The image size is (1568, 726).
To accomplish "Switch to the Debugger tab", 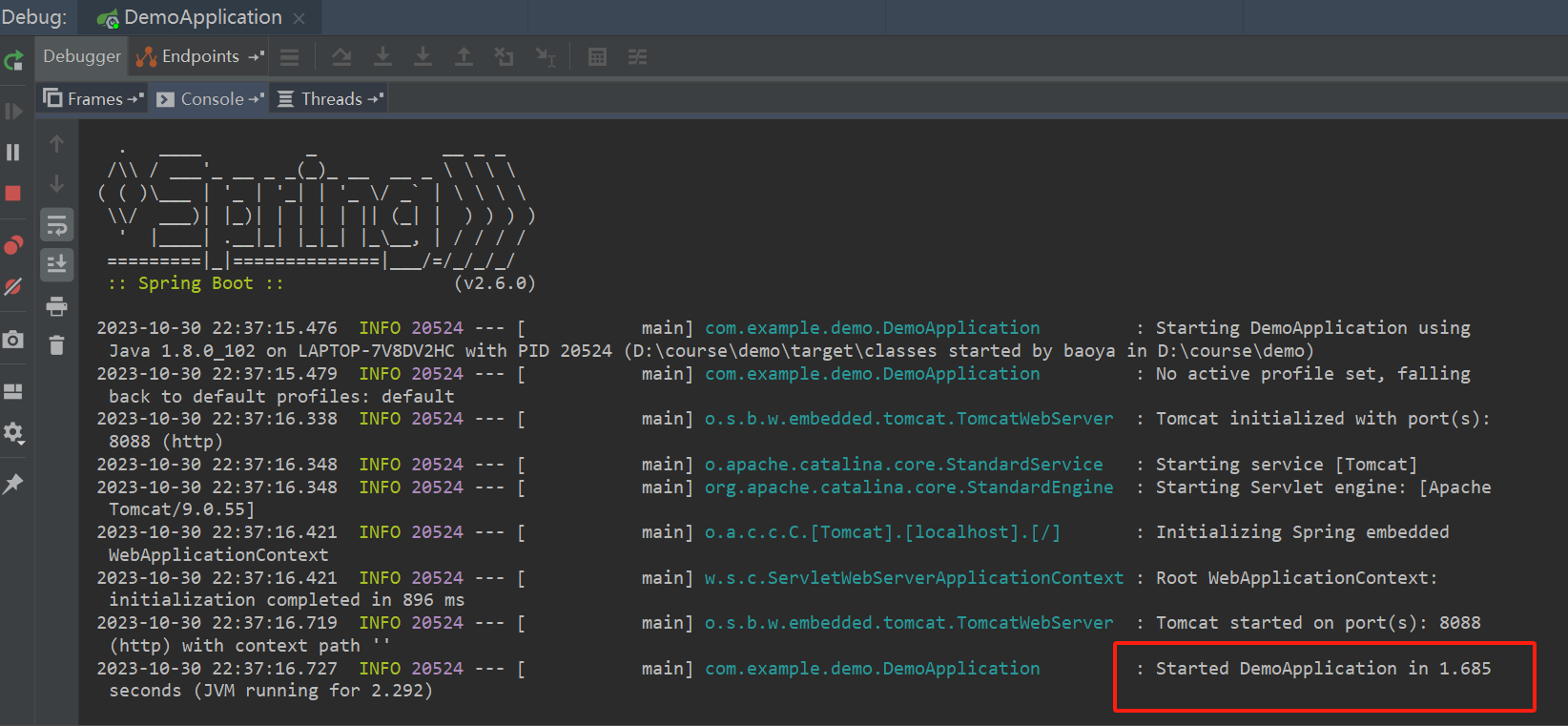I will click(82, 56).
